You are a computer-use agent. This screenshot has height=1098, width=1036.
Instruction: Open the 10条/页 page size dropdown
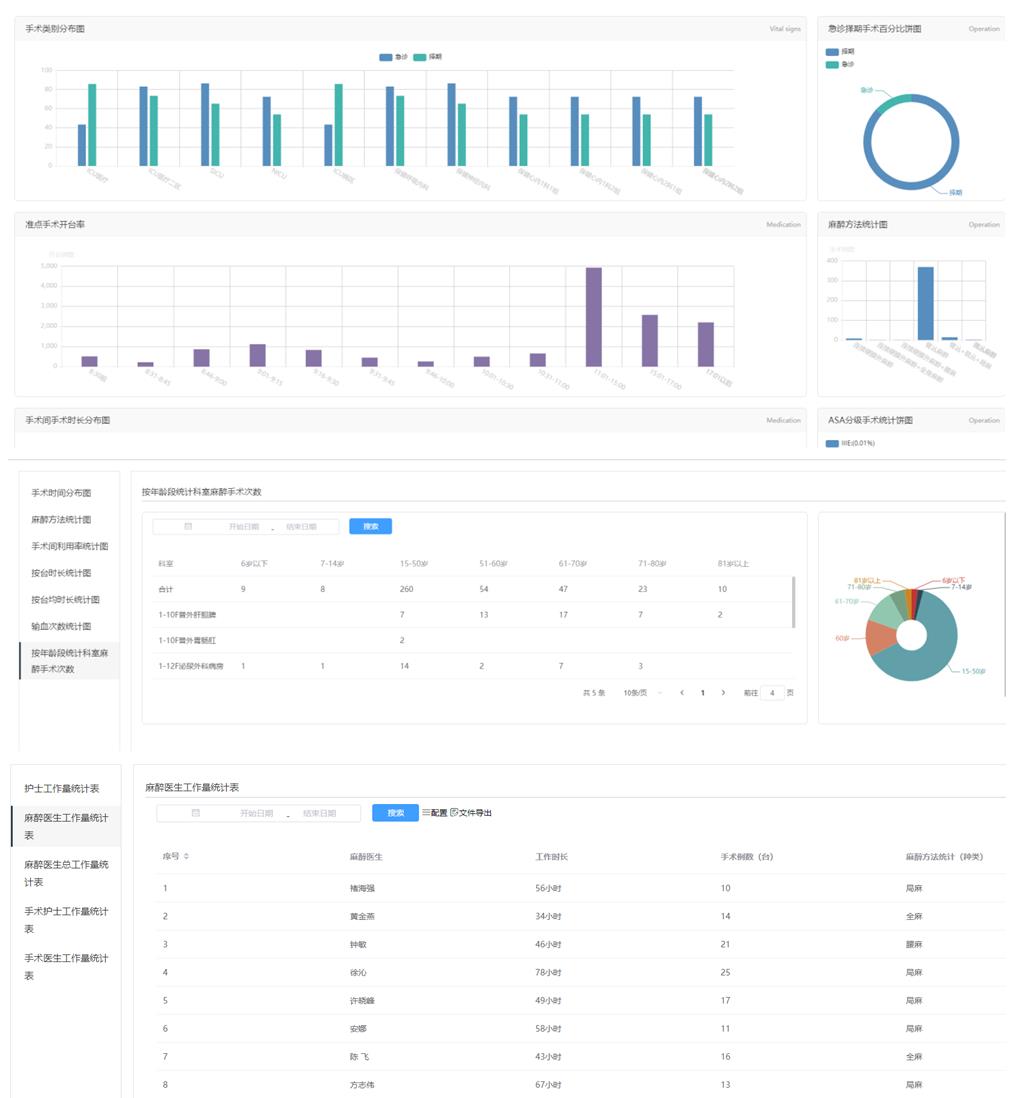click(642, 692)
